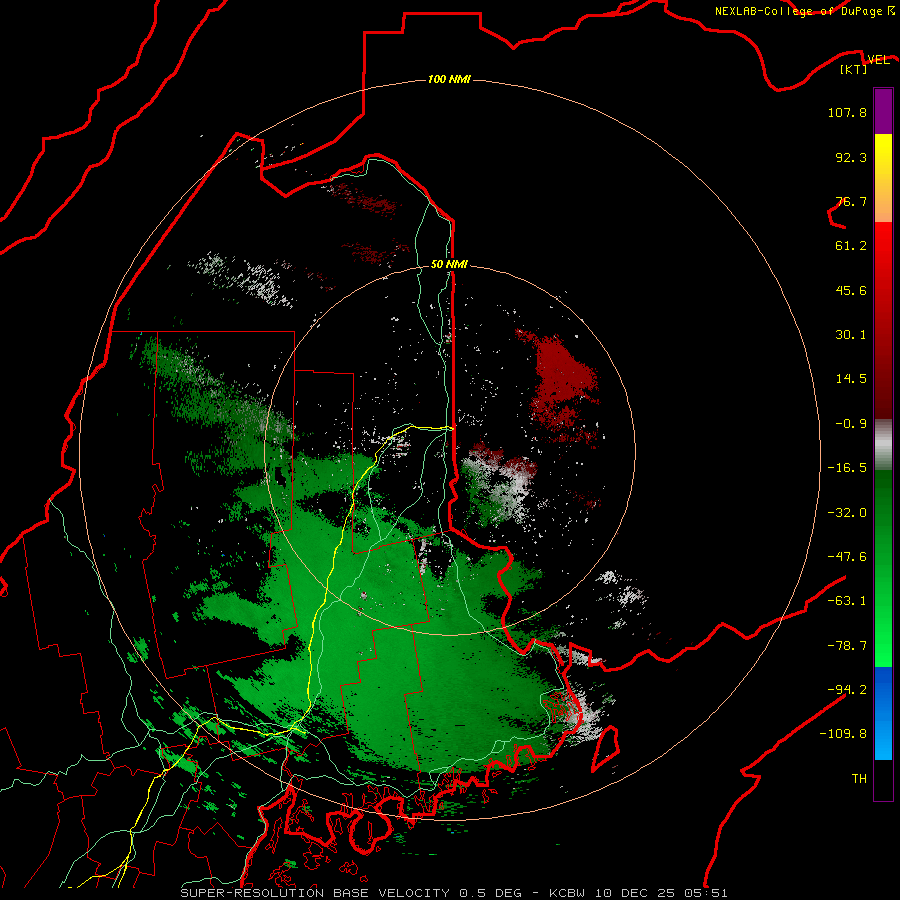Click the purple segment of velocity color bar
This screenshot has width=900, height=900.
[x=883, y=111]
